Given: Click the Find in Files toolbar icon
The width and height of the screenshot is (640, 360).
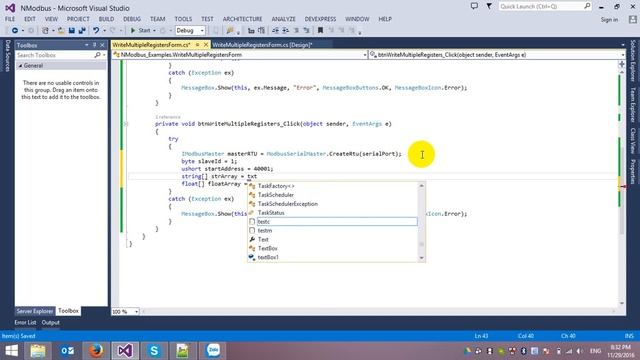Looking at the screenshot, I should tap(230, 31).
